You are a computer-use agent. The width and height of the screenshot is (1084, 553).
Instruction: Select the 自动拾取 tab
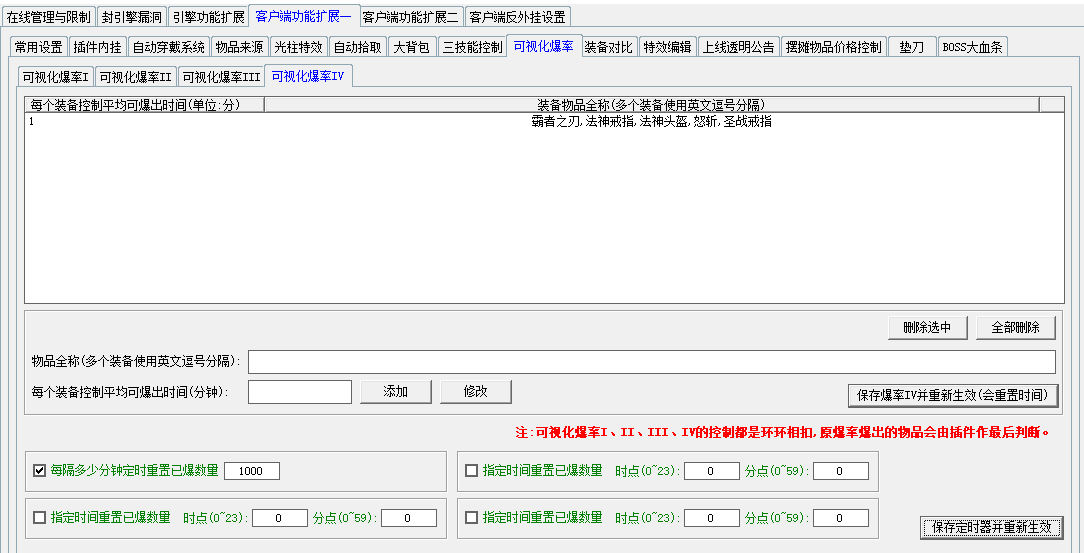pos(357,47)
